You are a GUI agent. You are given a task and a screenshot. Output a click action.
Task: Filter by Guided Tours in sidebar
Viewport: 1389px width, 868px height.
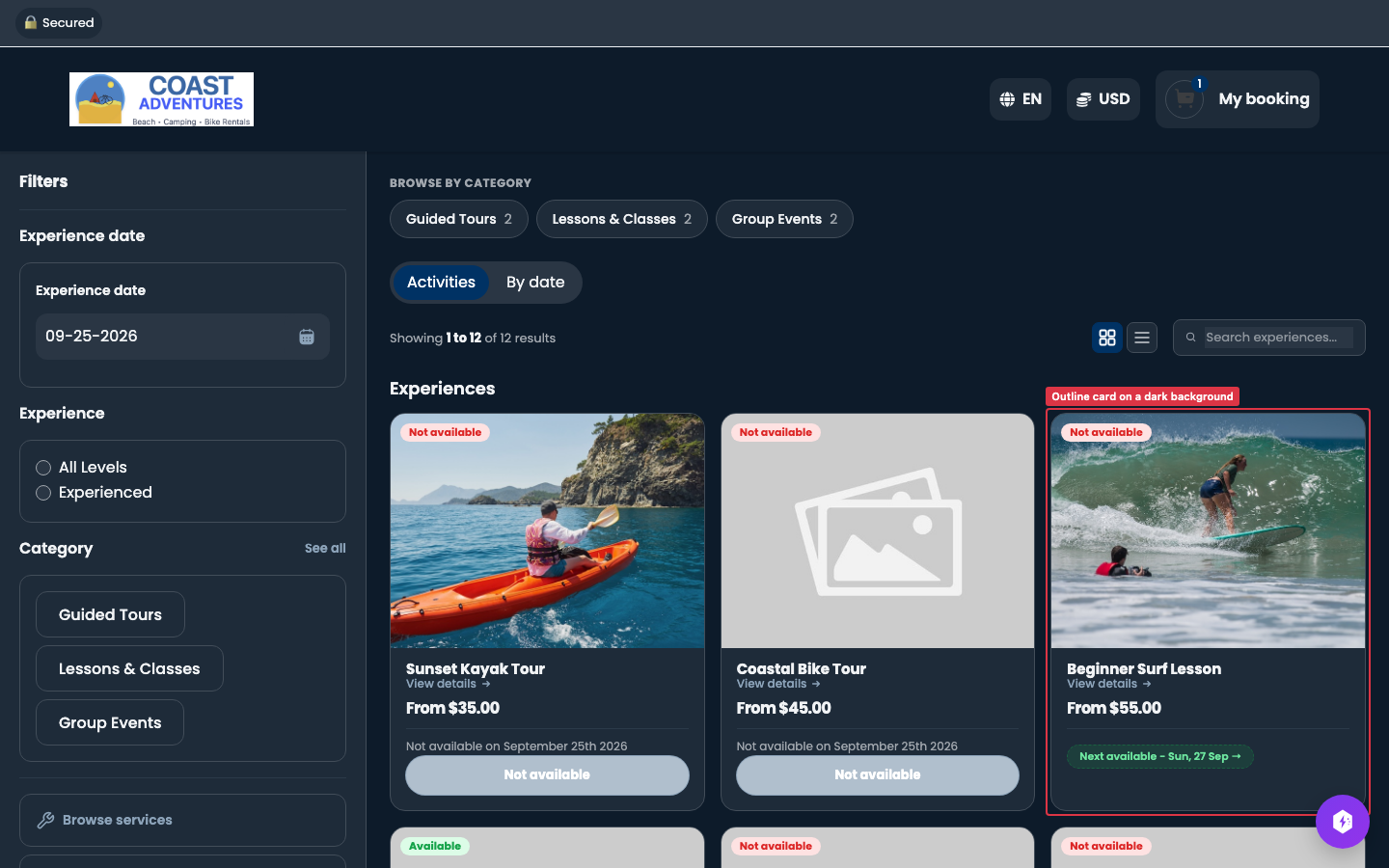pos(110,614)
